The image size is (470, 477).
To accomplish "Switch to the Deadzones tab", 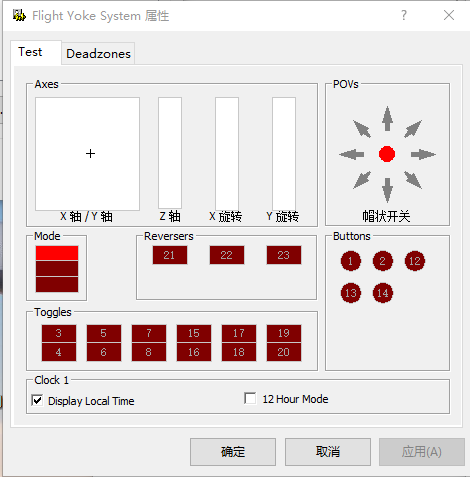I will (x=98, y=54).
